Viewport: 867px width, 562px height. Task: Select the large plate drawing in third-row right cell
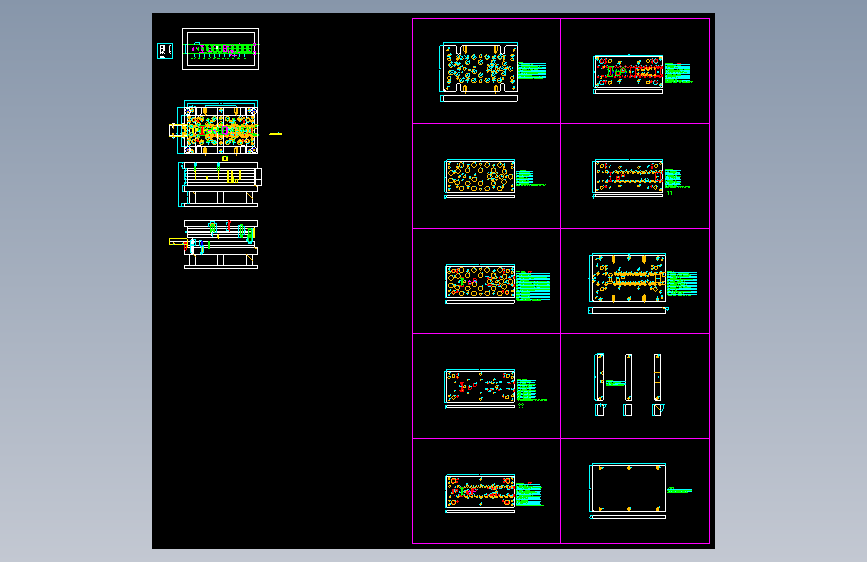tap(628, 284)
